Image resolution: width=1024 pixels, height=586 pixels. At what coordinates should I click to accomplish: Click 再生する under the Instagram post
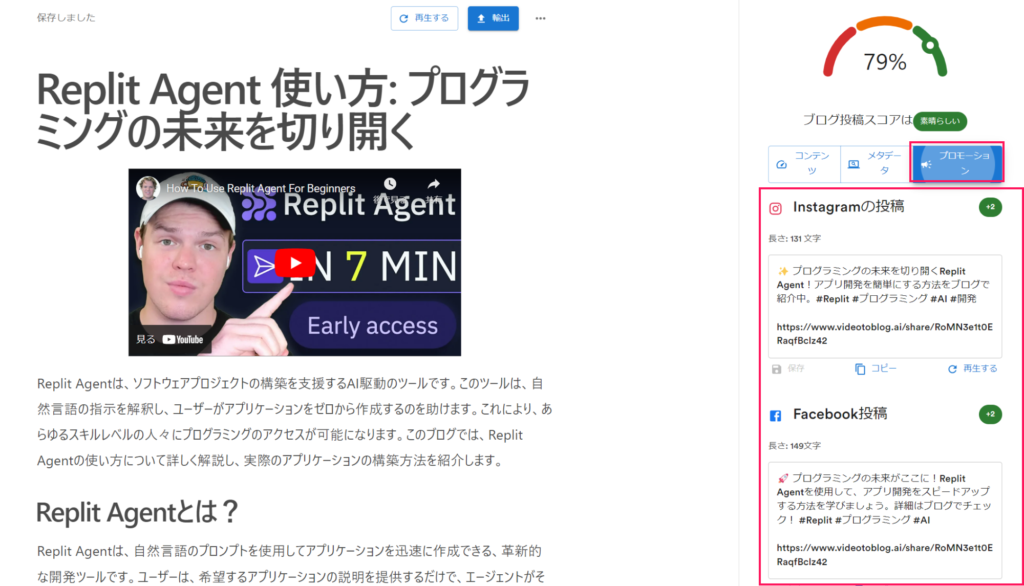click(972, 369)
